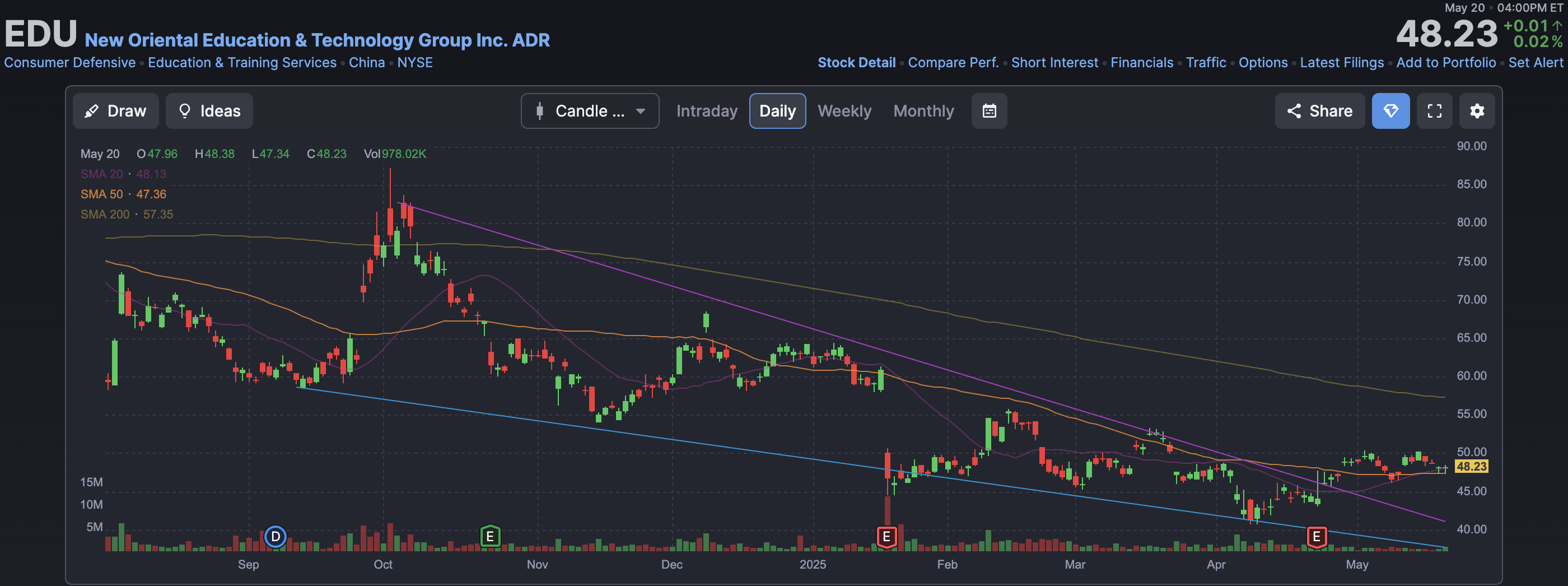This screenshot has height=586, width=1568.
Task: Click the EDU ticker symbol
Action: click(x=41, y=34)
